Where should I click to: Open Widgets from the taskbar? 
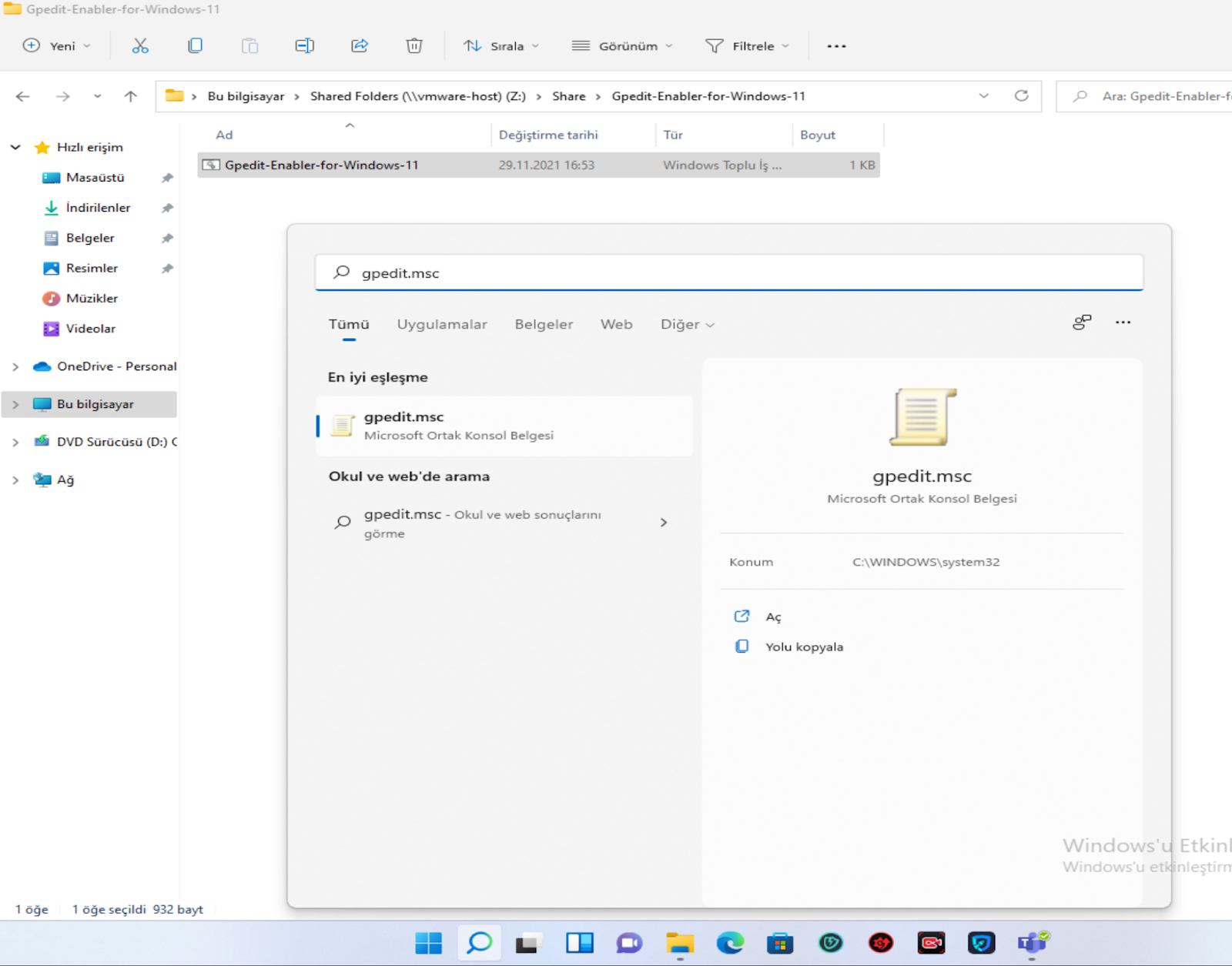pos(579,943)
